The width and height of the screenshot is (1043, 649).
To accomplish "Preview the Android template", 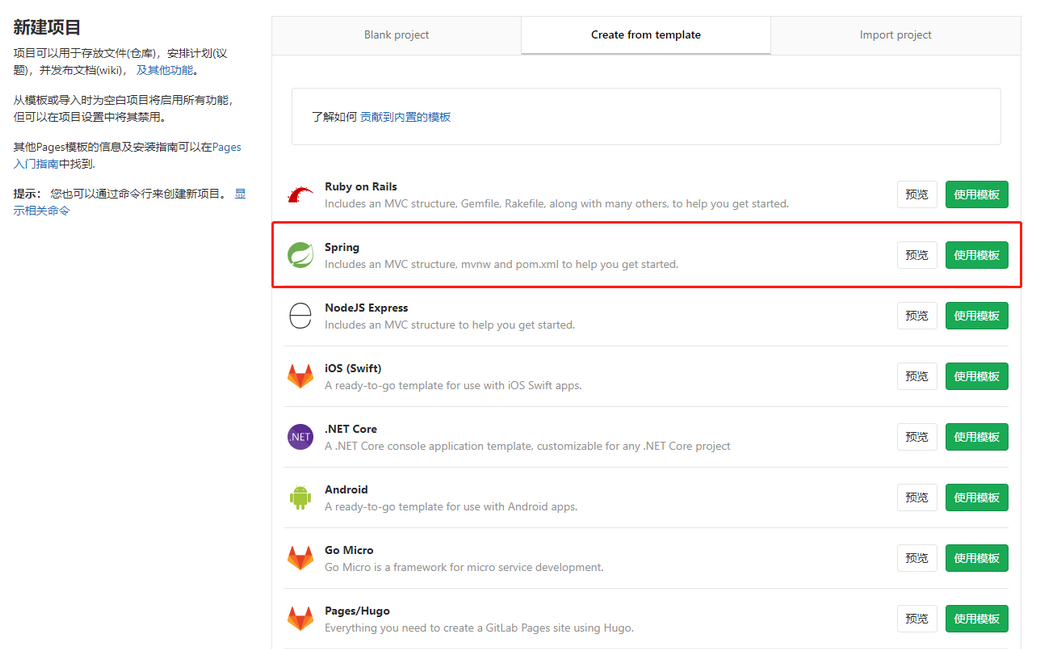I will (917, 497).
